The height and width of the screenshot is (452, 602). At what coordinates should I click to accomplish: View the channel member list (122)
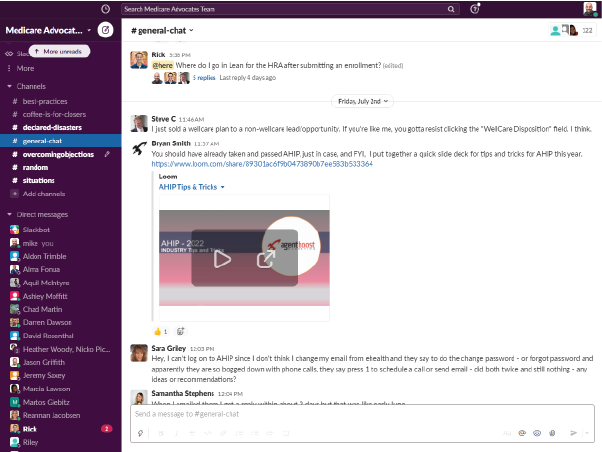click(x=573, y=30)
